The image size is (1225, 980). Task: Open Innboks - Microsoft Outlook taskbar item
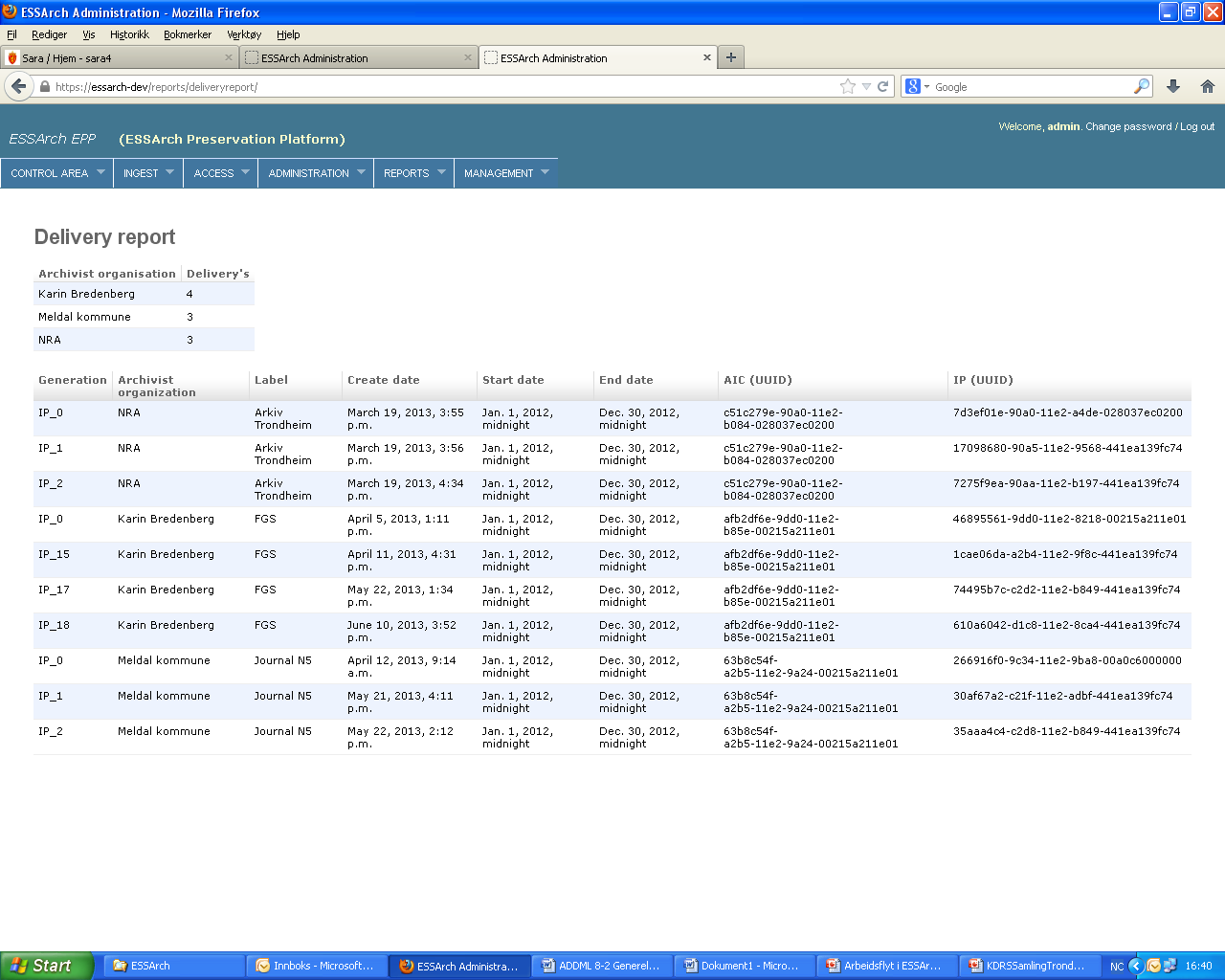317,966
